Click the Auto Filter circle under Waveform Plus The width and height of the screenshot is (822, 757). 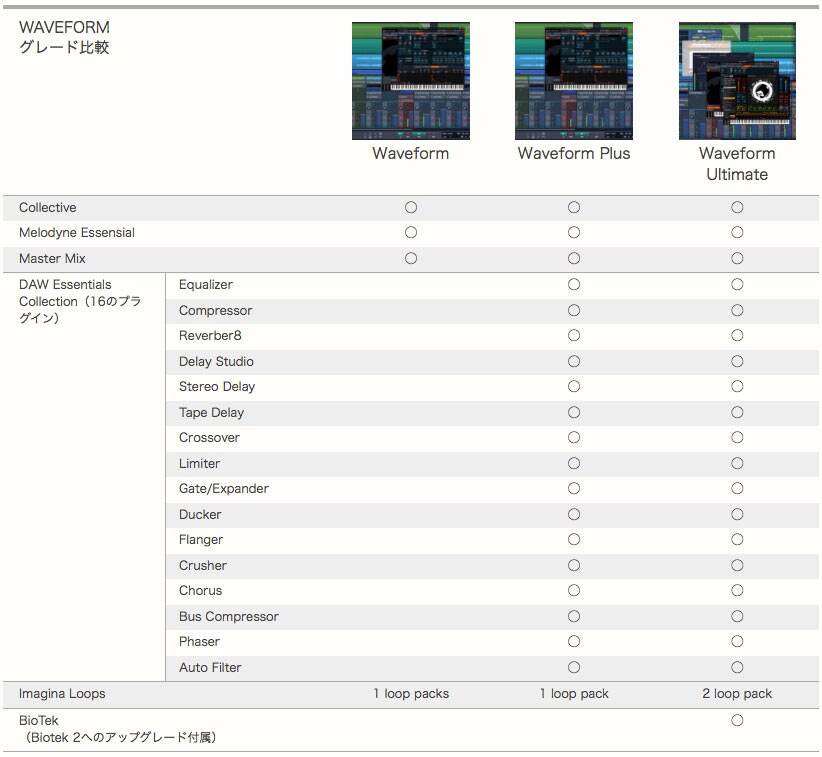(574, 667)
